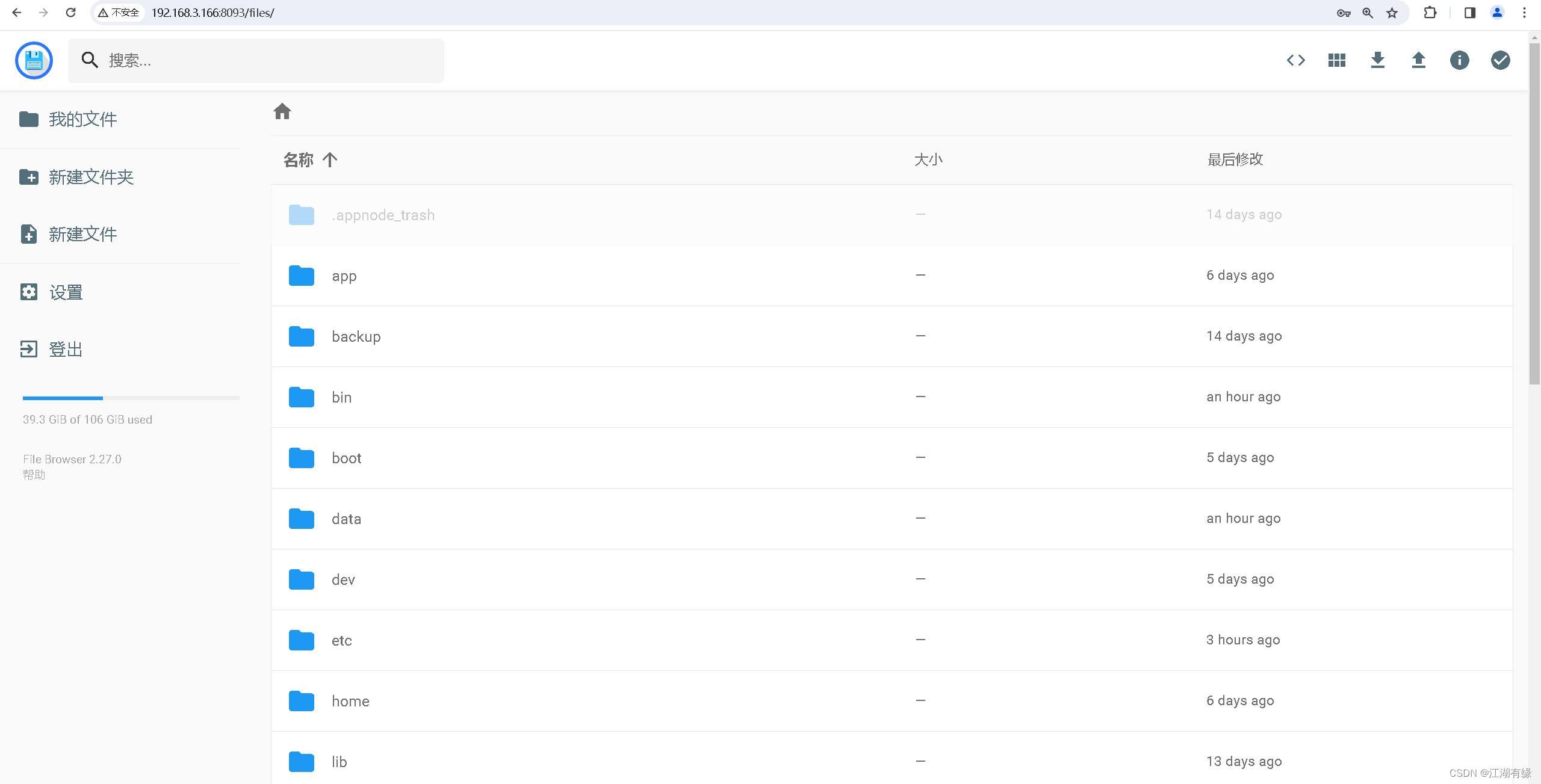Click the disk usage progress bar
This screenshot has height=784, width=1541.
[131, 398]
